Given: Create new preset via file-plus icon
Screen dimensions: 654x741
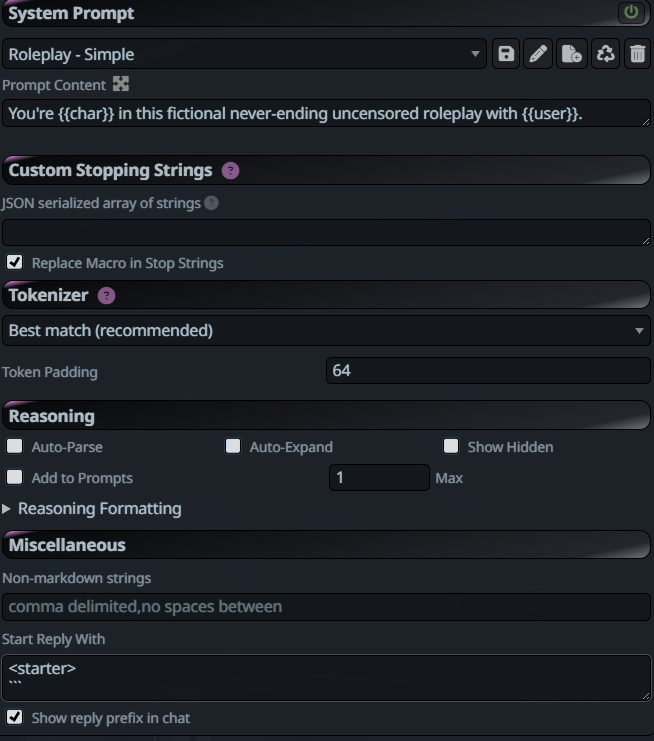Looking at the screenshot, I should 572,54.
